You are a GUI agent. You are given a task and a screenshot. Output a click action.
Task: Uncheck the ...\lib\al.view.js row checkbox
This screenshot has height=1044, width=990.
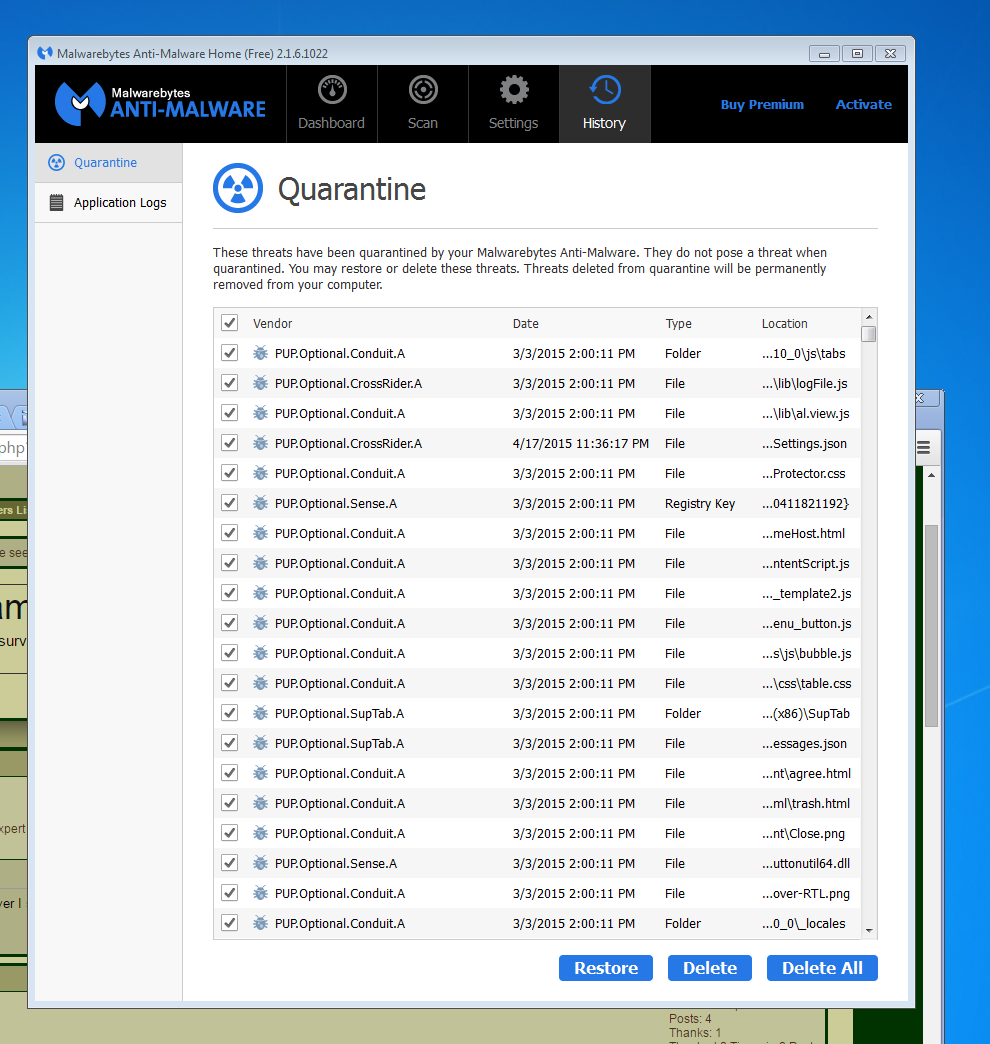(230, 413)
